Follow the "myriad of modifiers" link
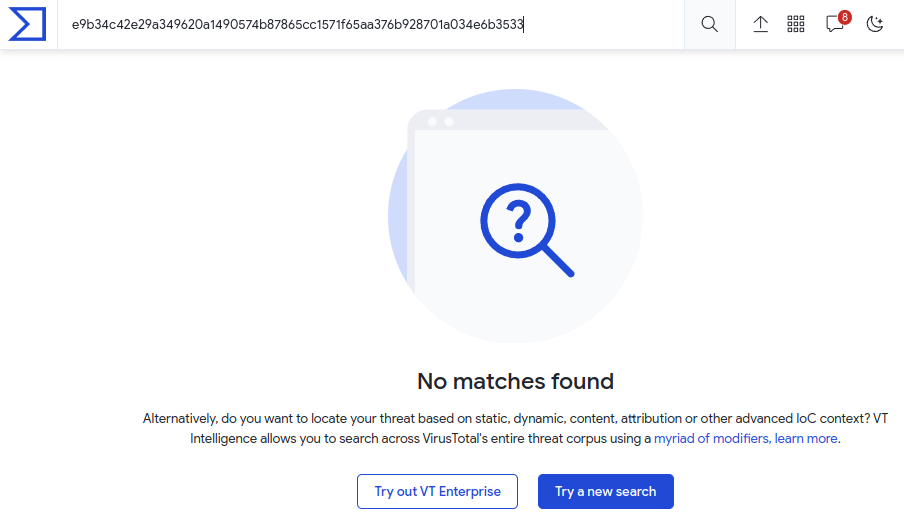 [x=711, y=438]
